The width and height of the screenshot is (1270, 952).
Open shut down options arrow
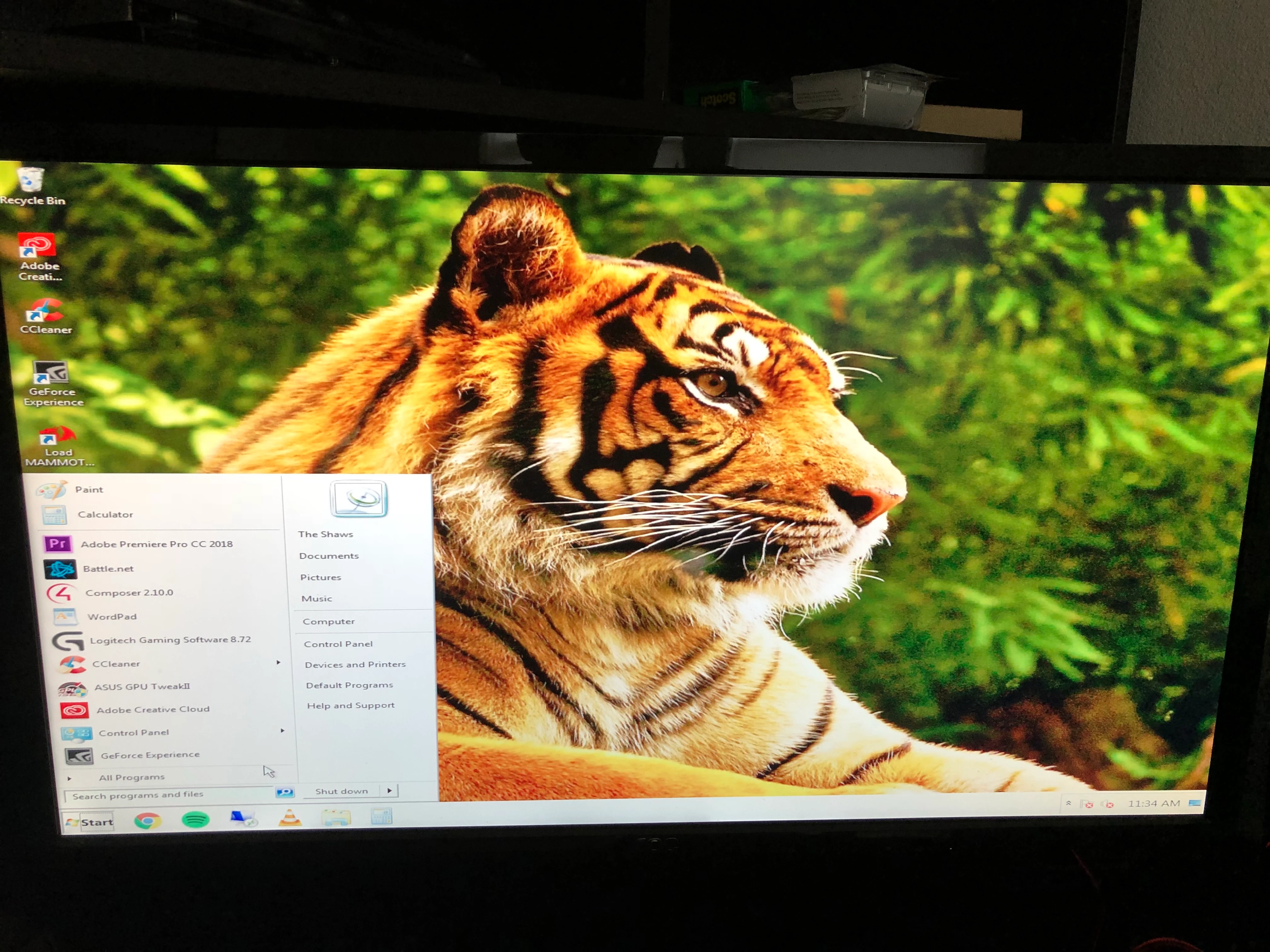pos(390,791)
